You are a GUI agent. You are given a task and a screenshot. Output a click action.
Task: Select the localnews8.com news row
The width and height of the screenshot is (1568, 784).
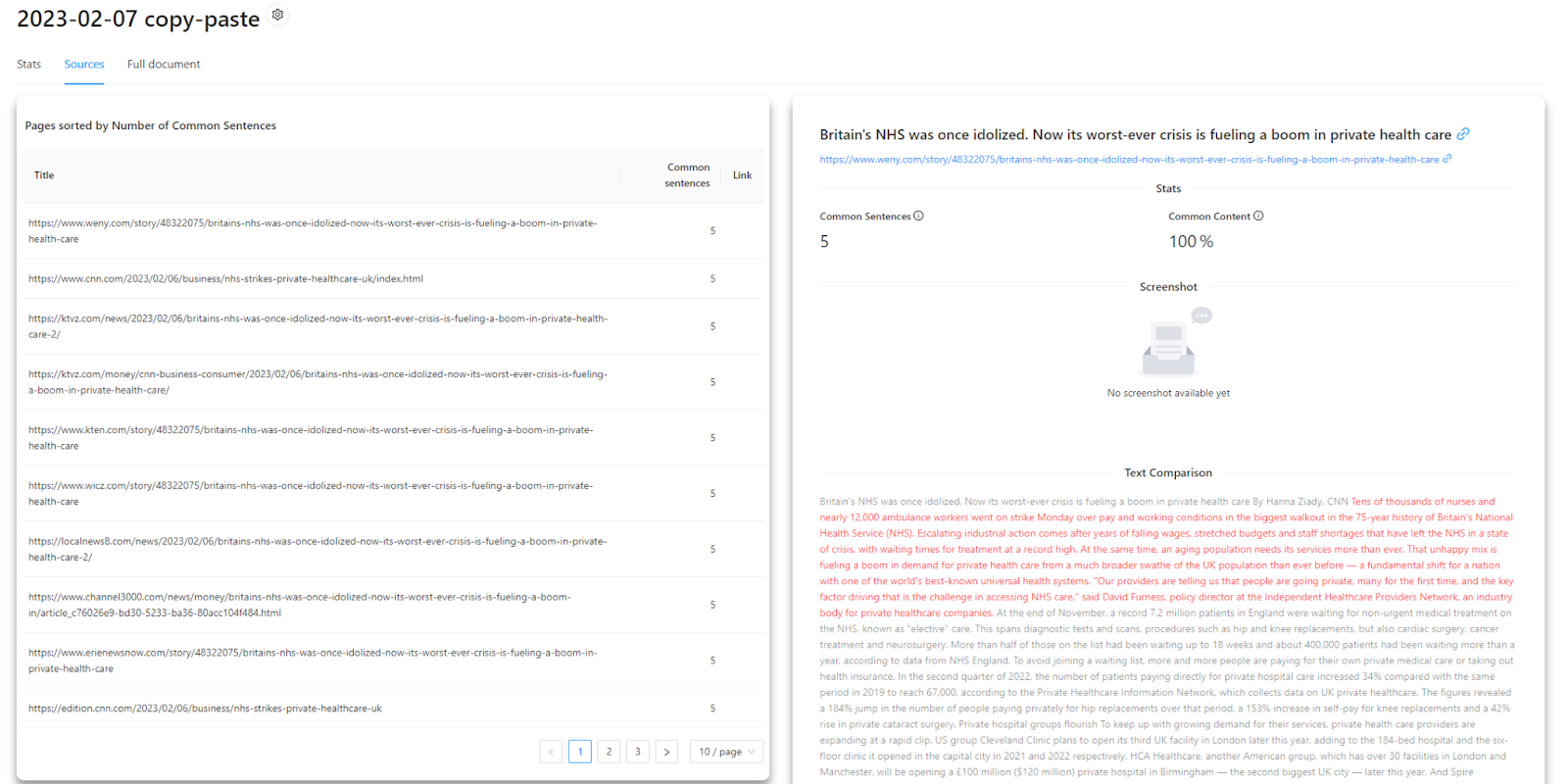pos(393,550)
